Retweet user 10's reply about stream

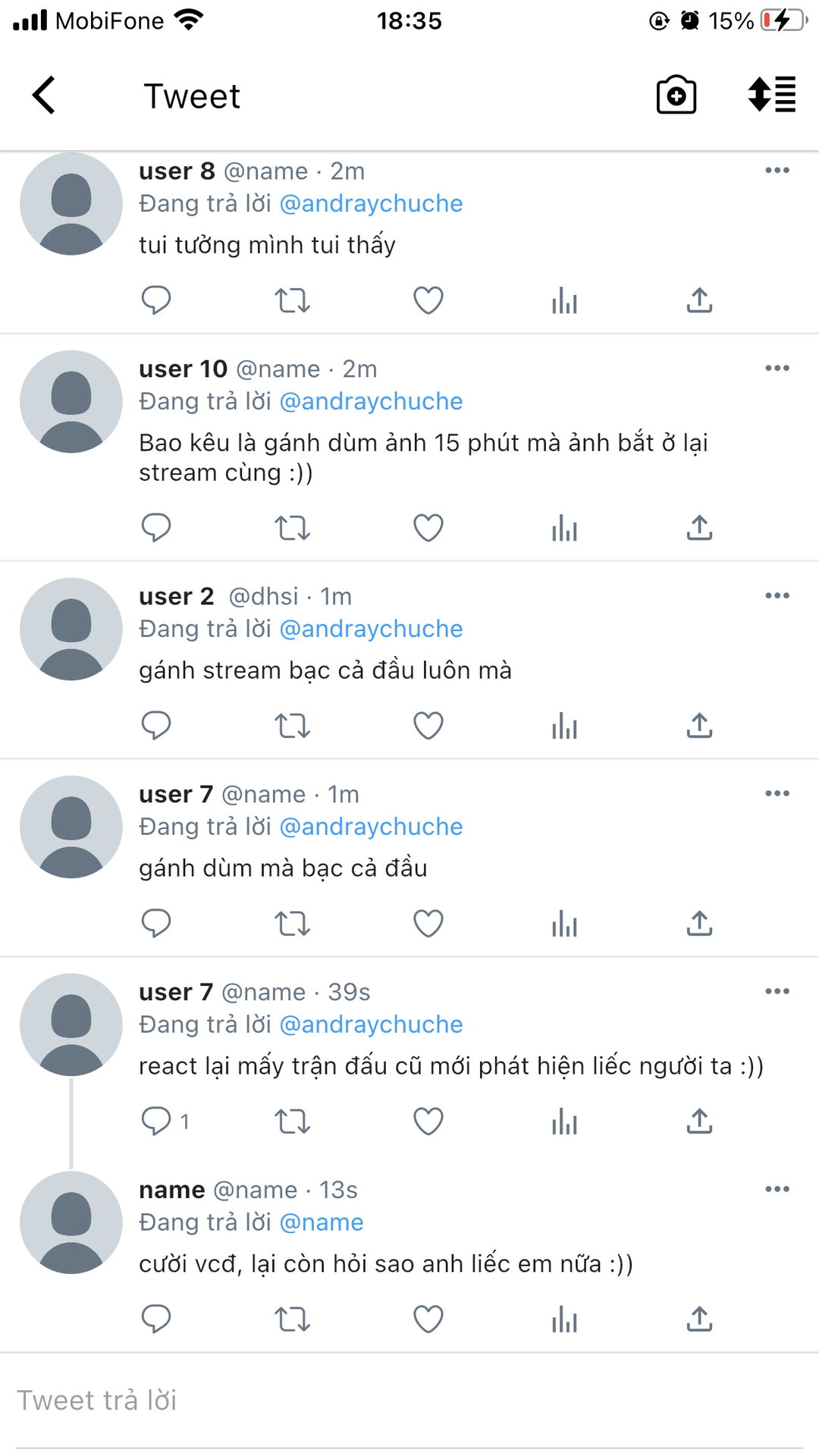point(292,528)
